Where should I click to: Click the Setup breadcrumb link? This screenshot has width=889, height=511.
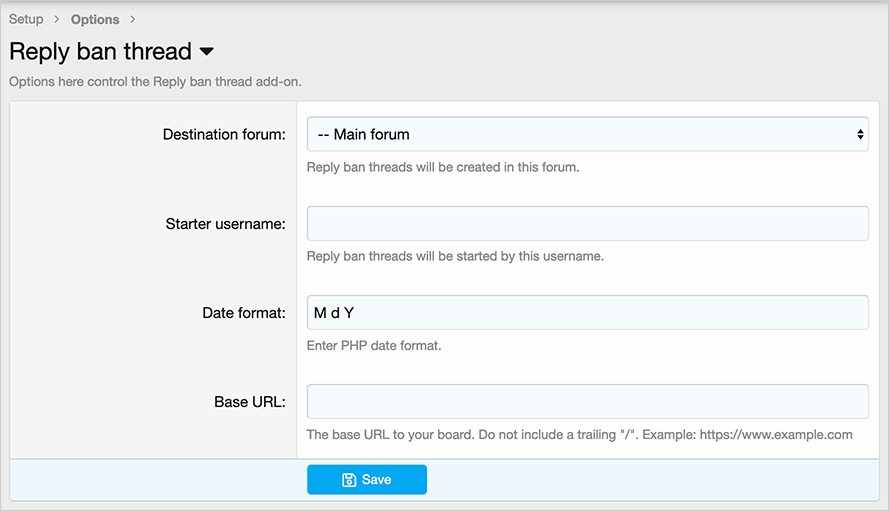(x=26, y=19)
